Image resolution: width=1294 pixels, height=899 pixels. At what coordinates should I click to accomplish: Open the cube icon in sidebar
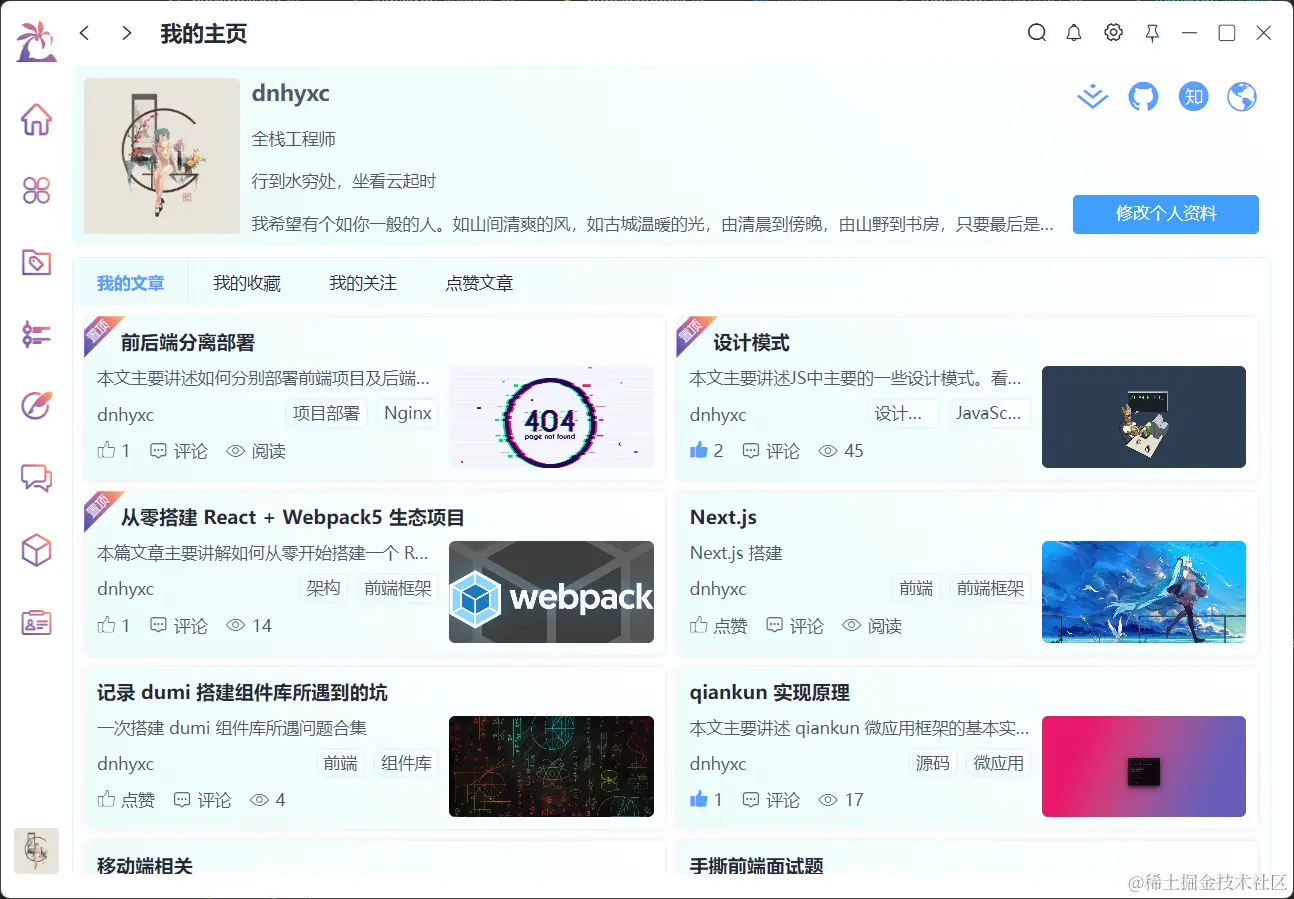(x=36, y=550)
